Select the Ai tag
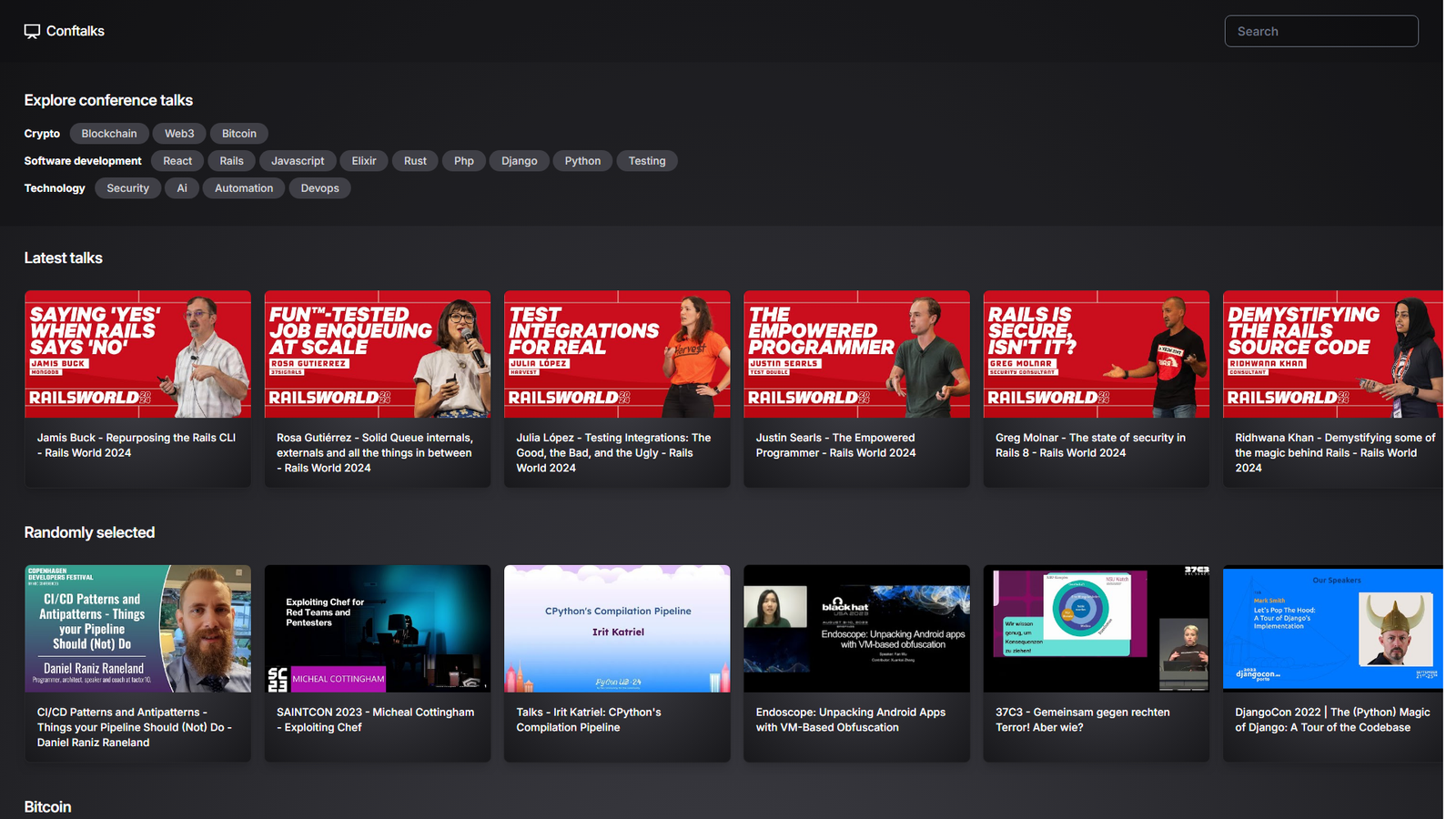 pyautogui.click(x=182, y=188)
